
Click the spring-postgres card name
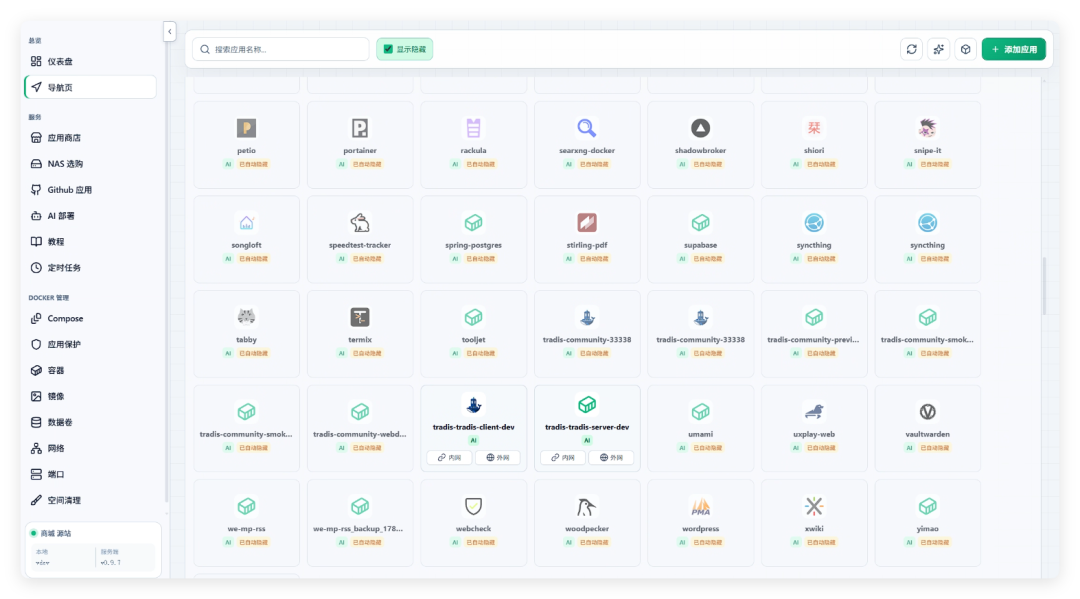click(473, 245)
